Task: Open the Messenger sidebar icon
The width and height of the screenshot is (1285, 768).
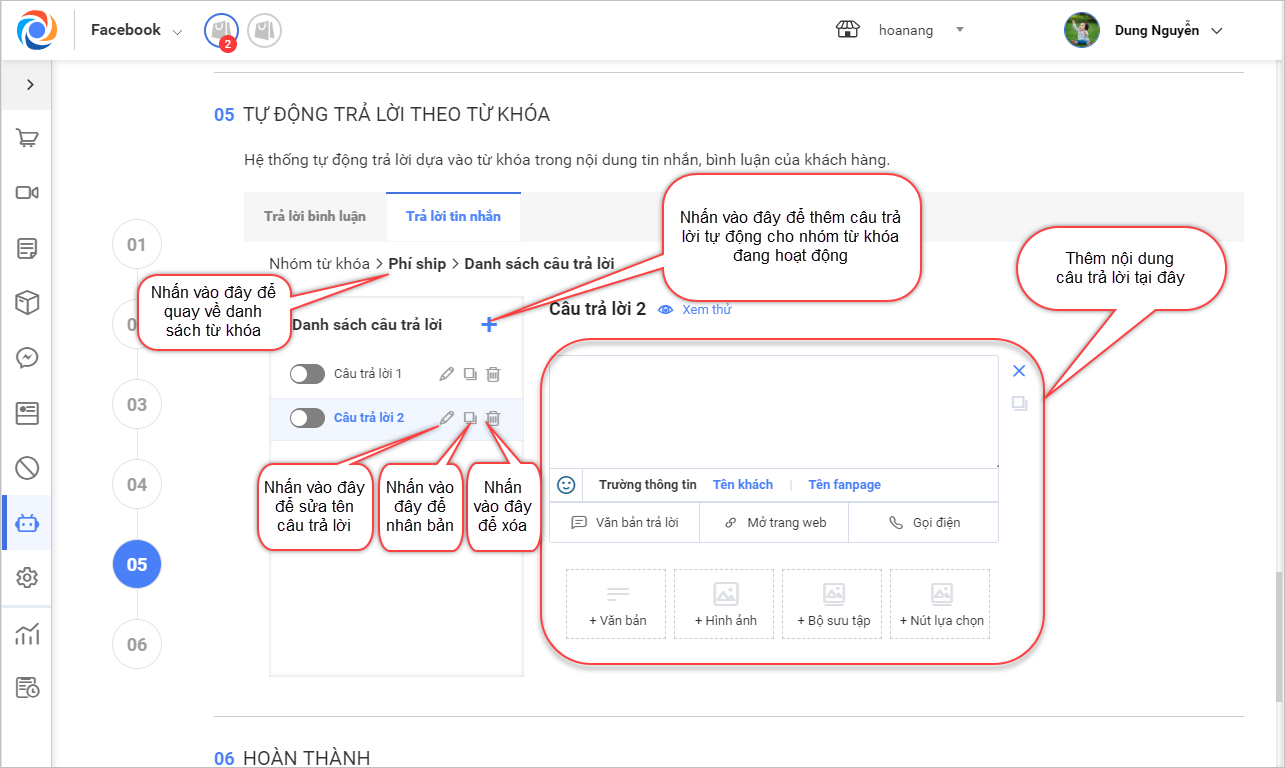Action: coord(27,357)
